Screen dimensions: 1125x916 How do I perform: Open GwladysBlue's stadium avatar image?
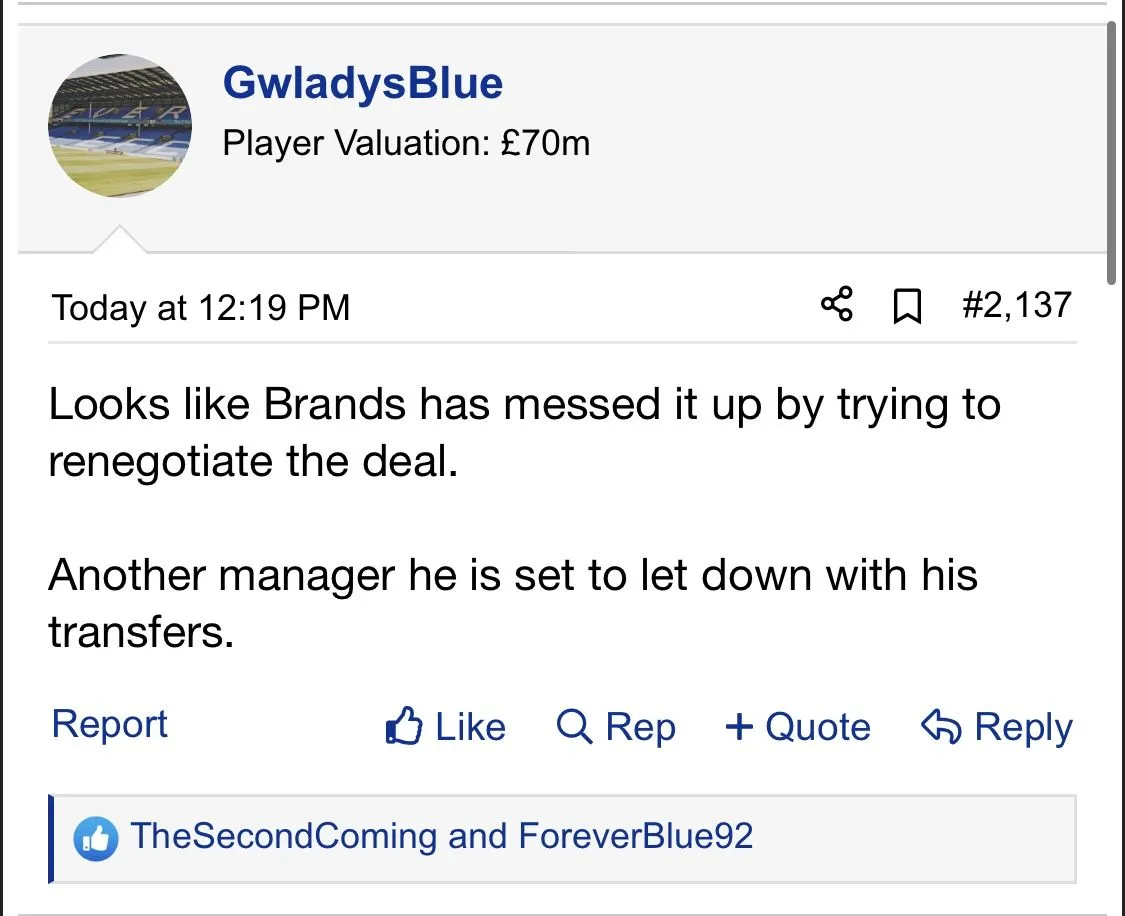tap(119, 126)
